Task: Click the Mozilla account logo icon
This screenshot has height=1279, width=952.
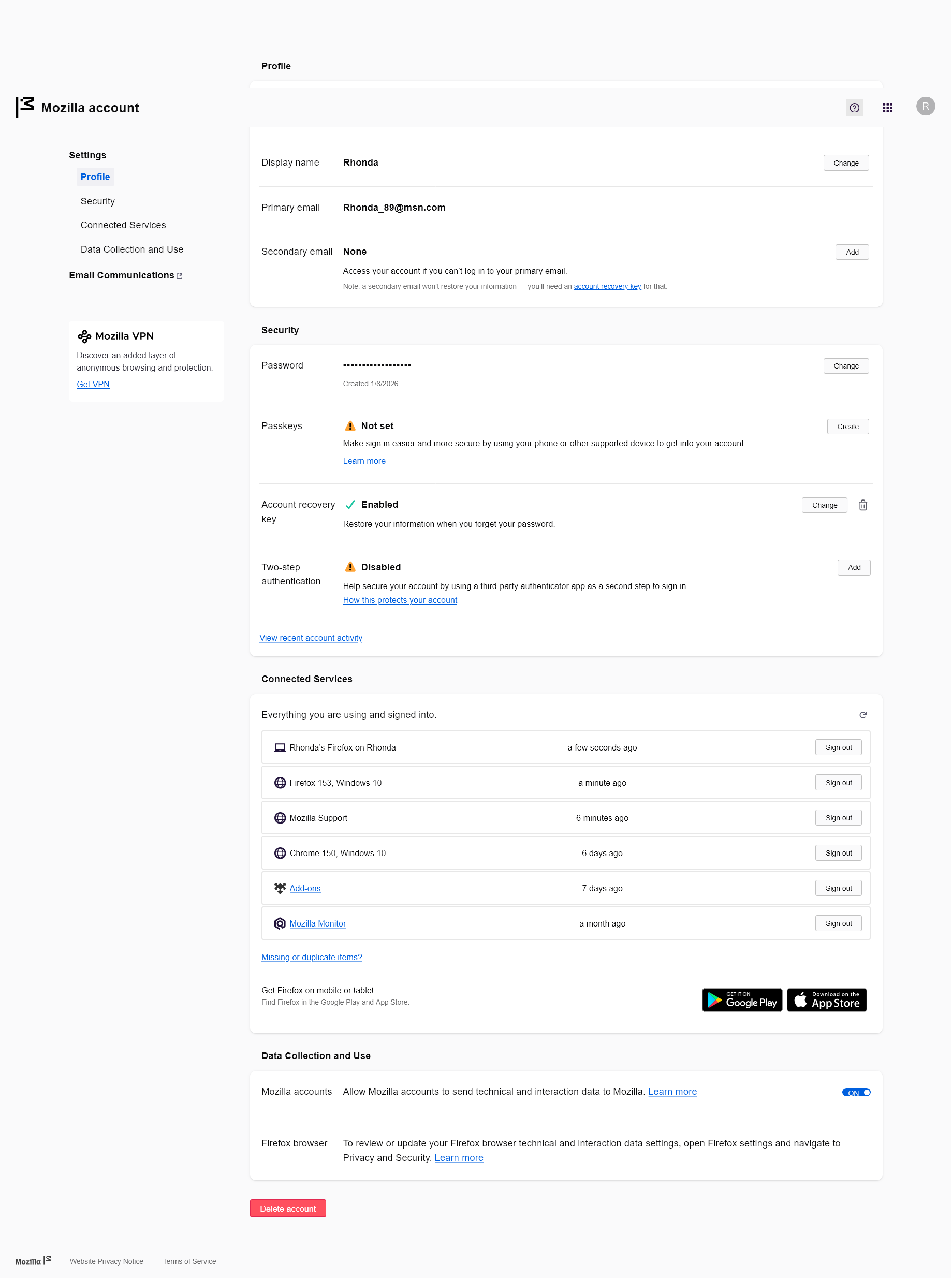Action: (x=25, y=107)
